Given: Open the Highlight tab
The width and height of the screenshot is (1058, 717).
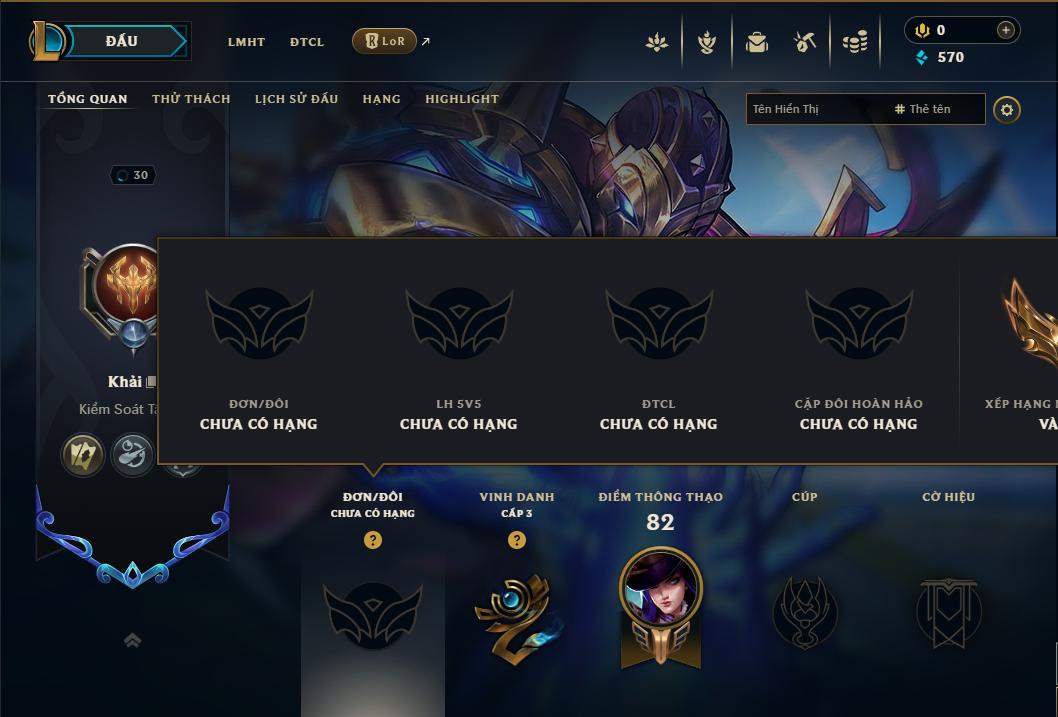Looking at the screenshot, I should [x=462, y=99].
